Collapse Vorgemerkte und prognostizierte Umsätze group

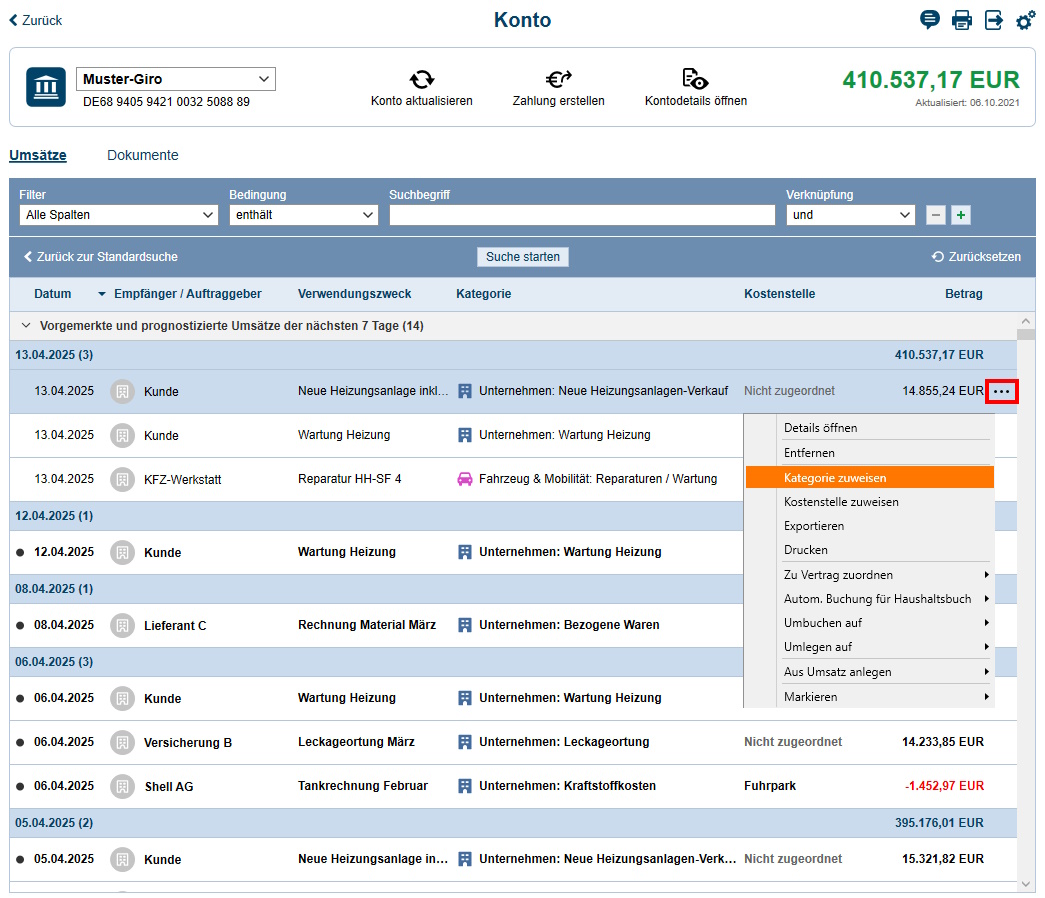point(26,325)
